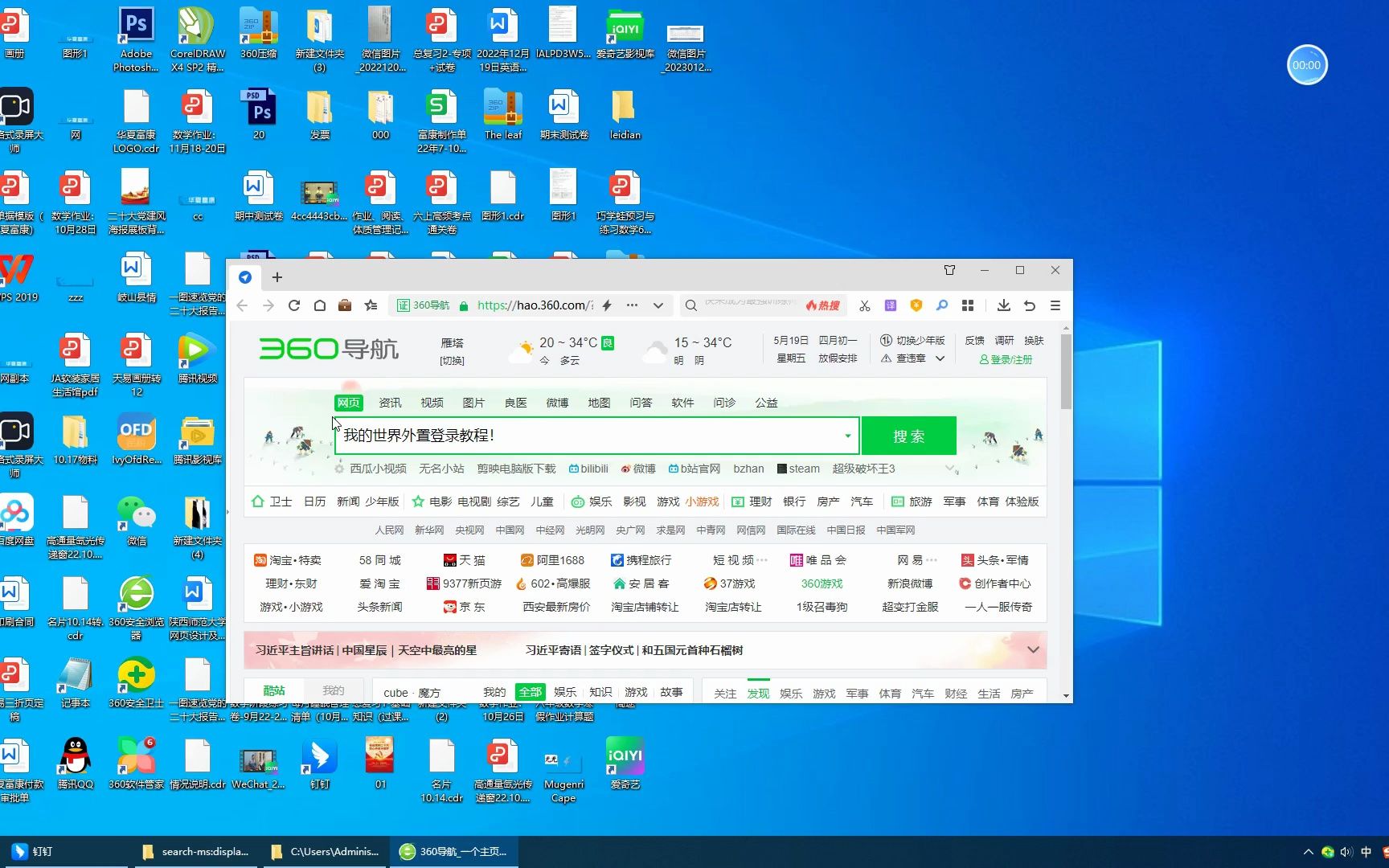Image resolution: width=1389 pixels, height=868 pixels.
Task: Open the bilibili hot link
Action: pos(588,469)
